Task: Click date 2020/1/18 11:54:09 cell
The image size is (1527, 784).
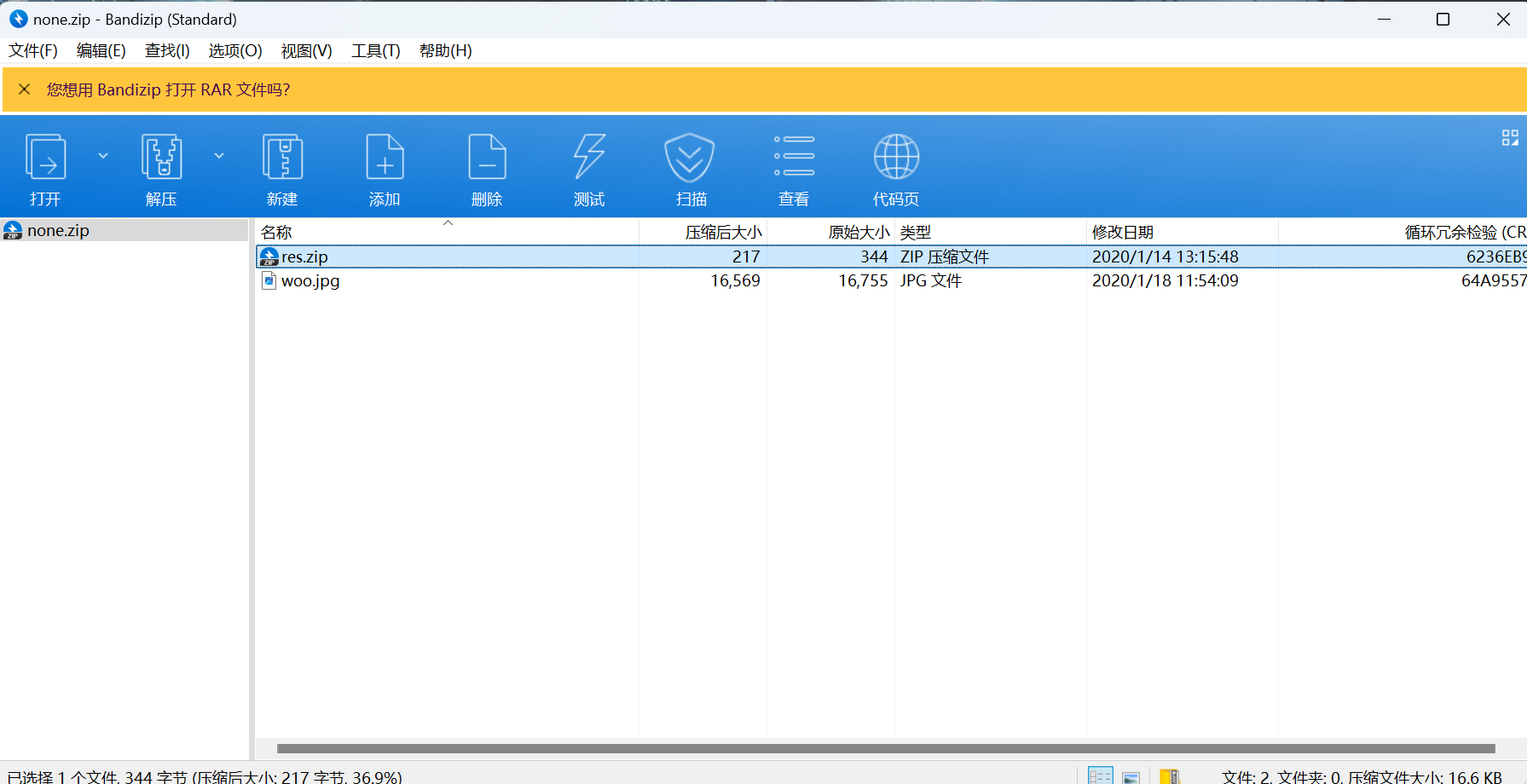Action: click(x=1165, y=280)
